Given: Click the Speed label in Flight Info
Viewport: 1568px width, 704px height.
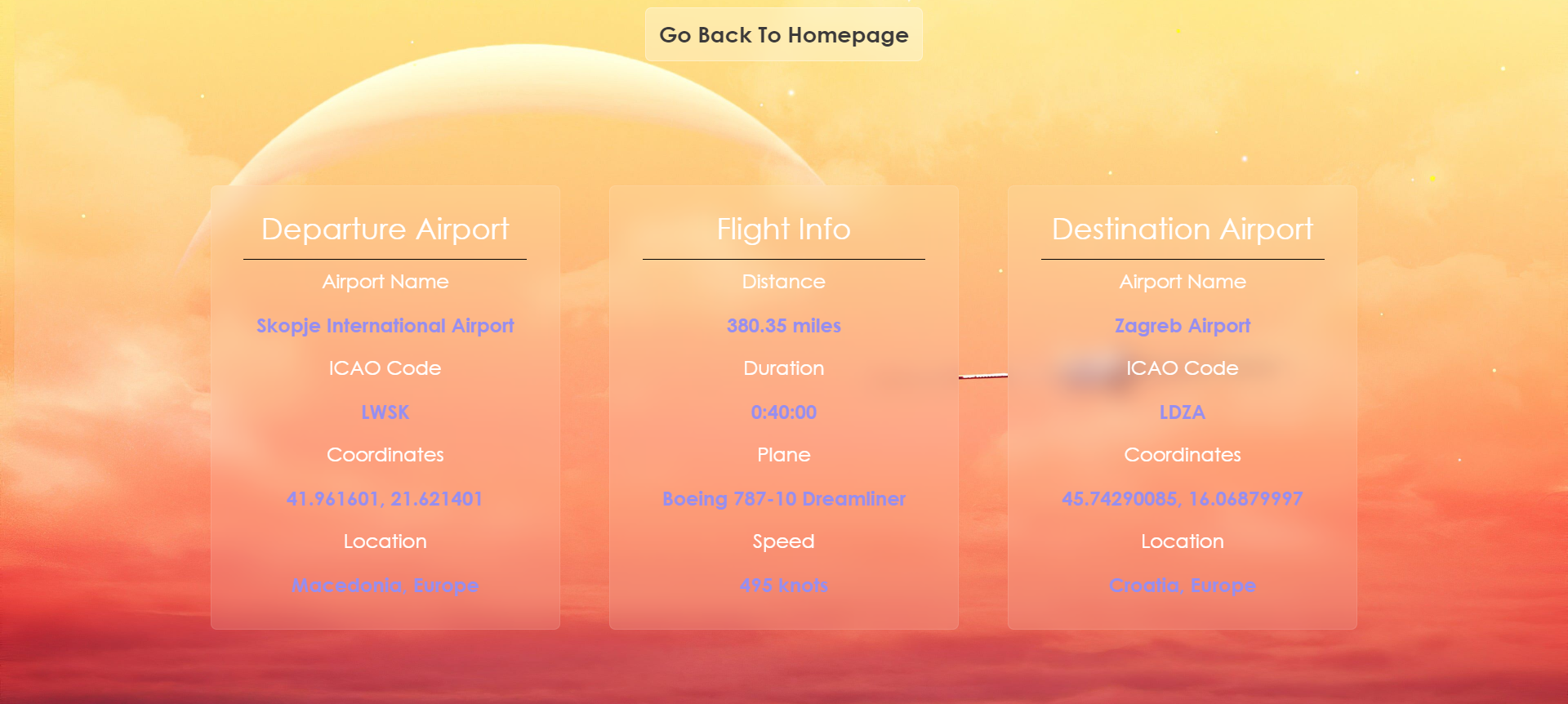Looking at the screenshot, I should click(x=783, y=541).
